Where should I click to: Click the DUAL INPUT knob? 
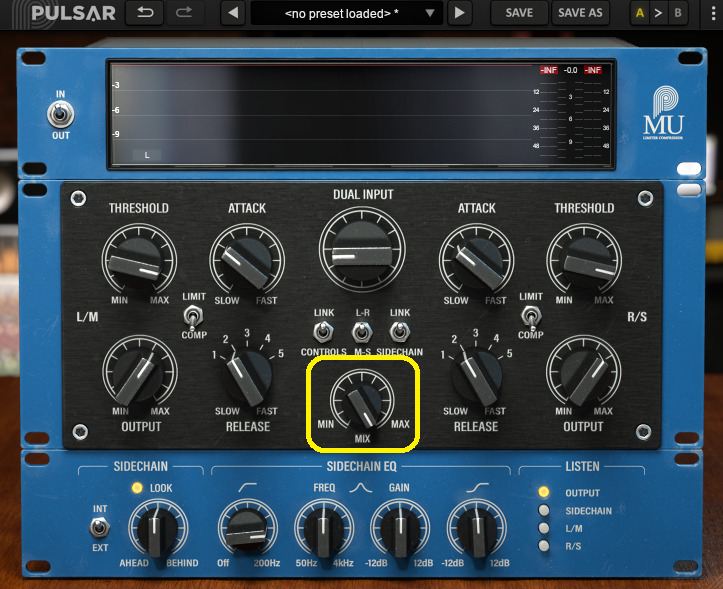[x=362, y=249]
